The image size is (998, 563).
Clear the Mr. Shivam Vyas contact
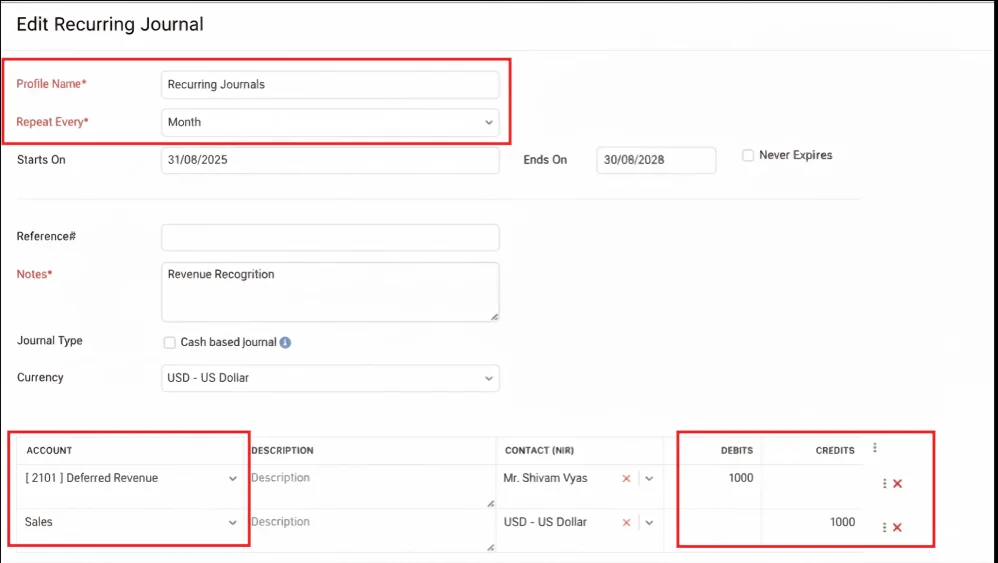626,479
